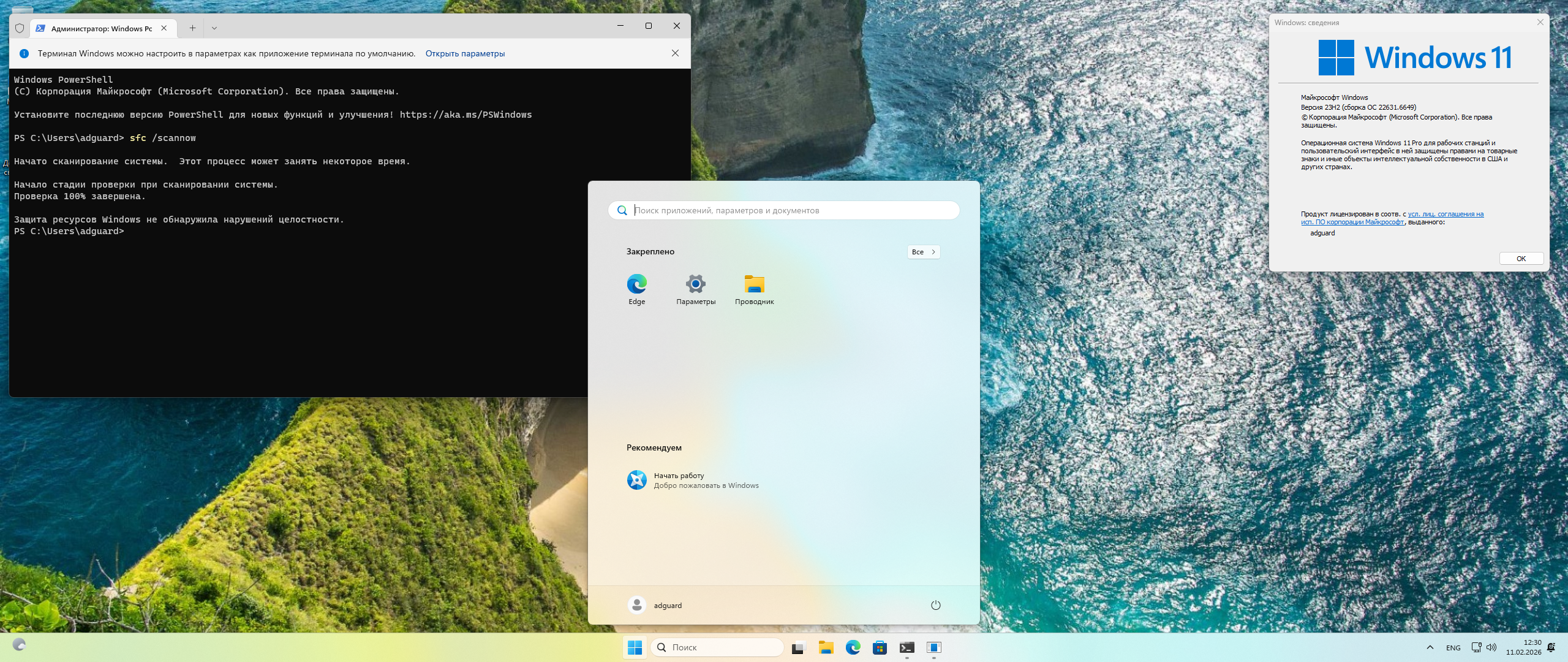Image resolution: width=1568 pixels, height=662 pixels.
Task: Show hidden system tray icons chevron
Action: 1430,647
